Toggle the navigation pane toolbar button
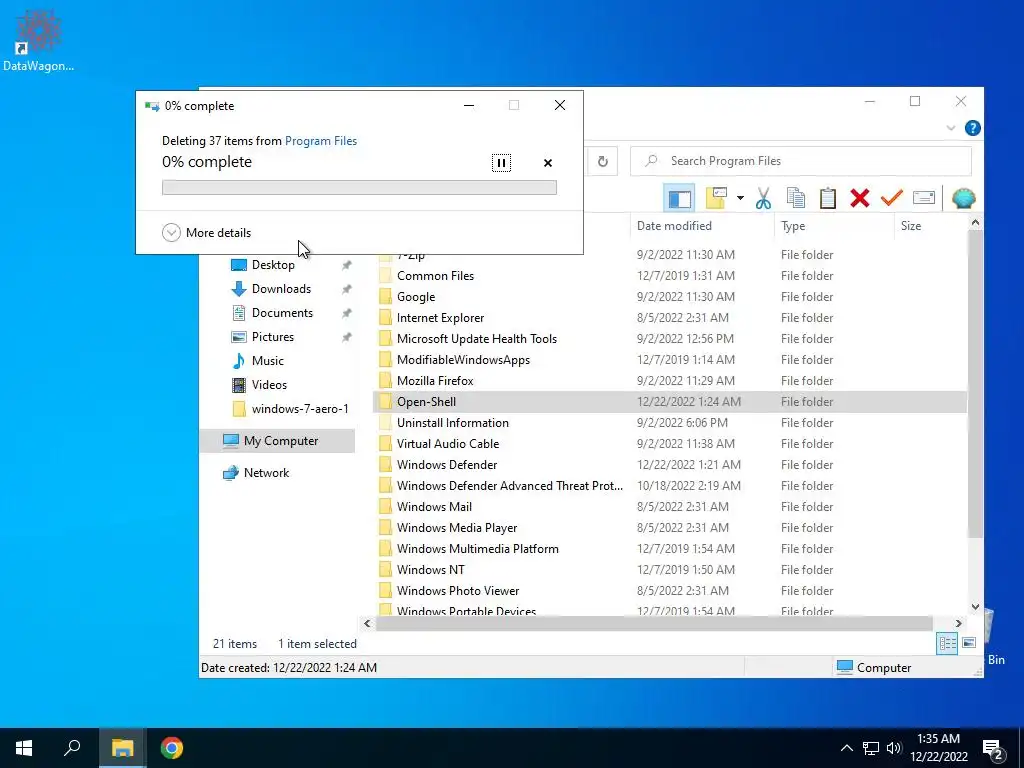1024x768 pixels. tap(679, 198)
